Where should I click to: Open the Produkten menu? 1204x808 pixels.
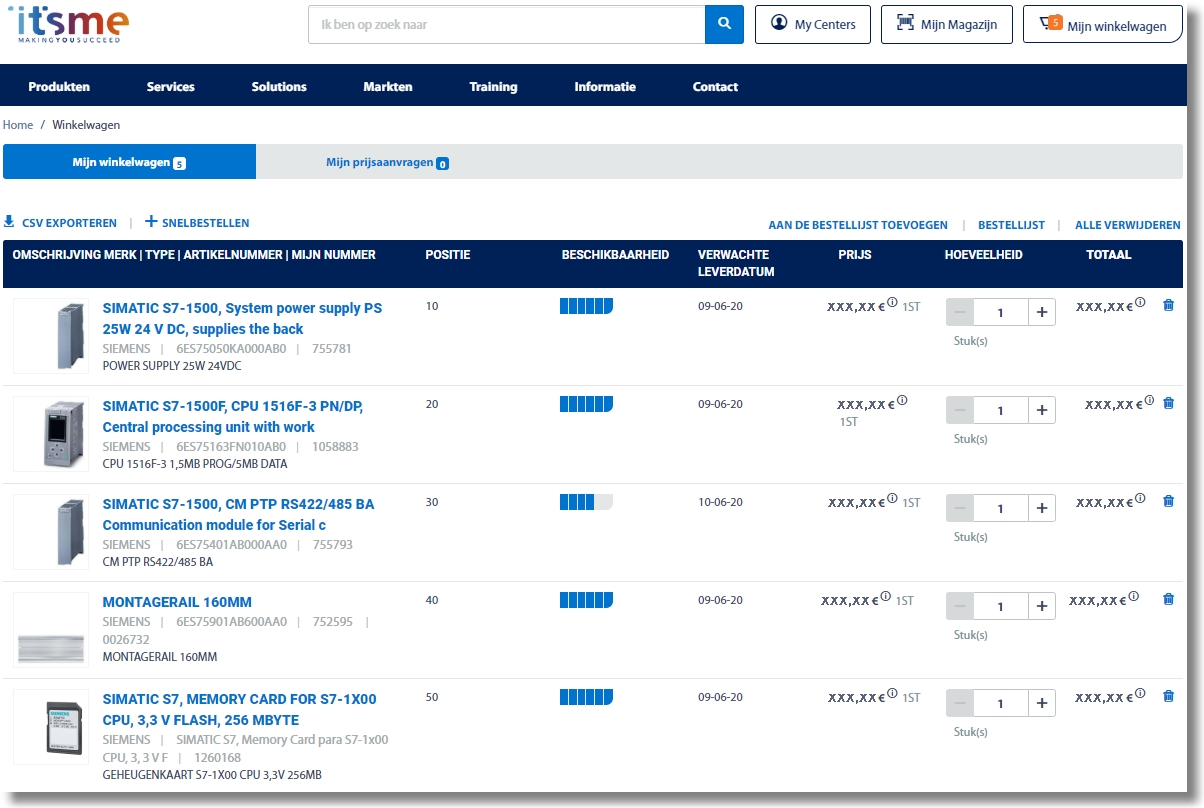[x=59, y=87]
